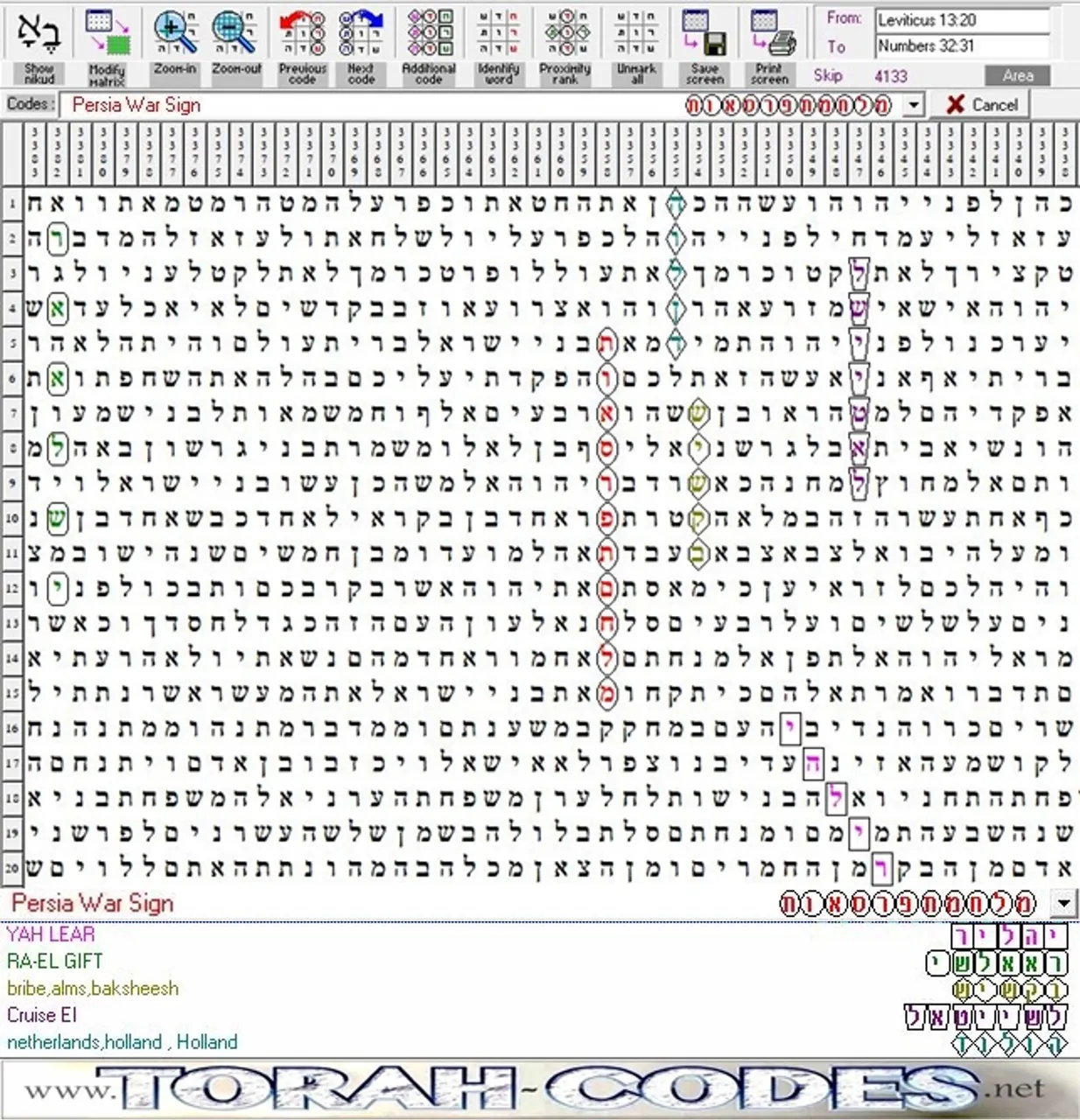This screenshot has width=1080, height=1120.
Task: Select the Cruise El code entry
Action: [41, 1015]
